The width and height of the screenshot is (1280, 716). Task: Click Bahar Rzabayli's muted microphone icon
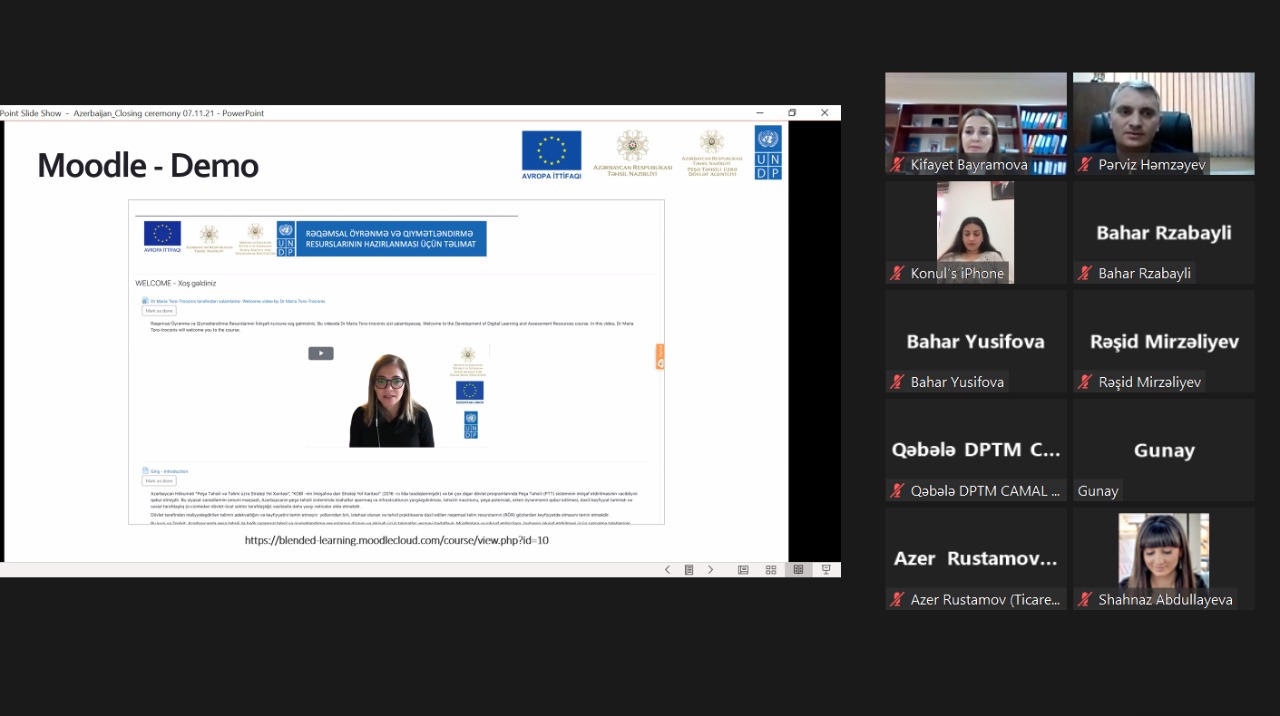pyautogui.click(x=1085, y=273)
